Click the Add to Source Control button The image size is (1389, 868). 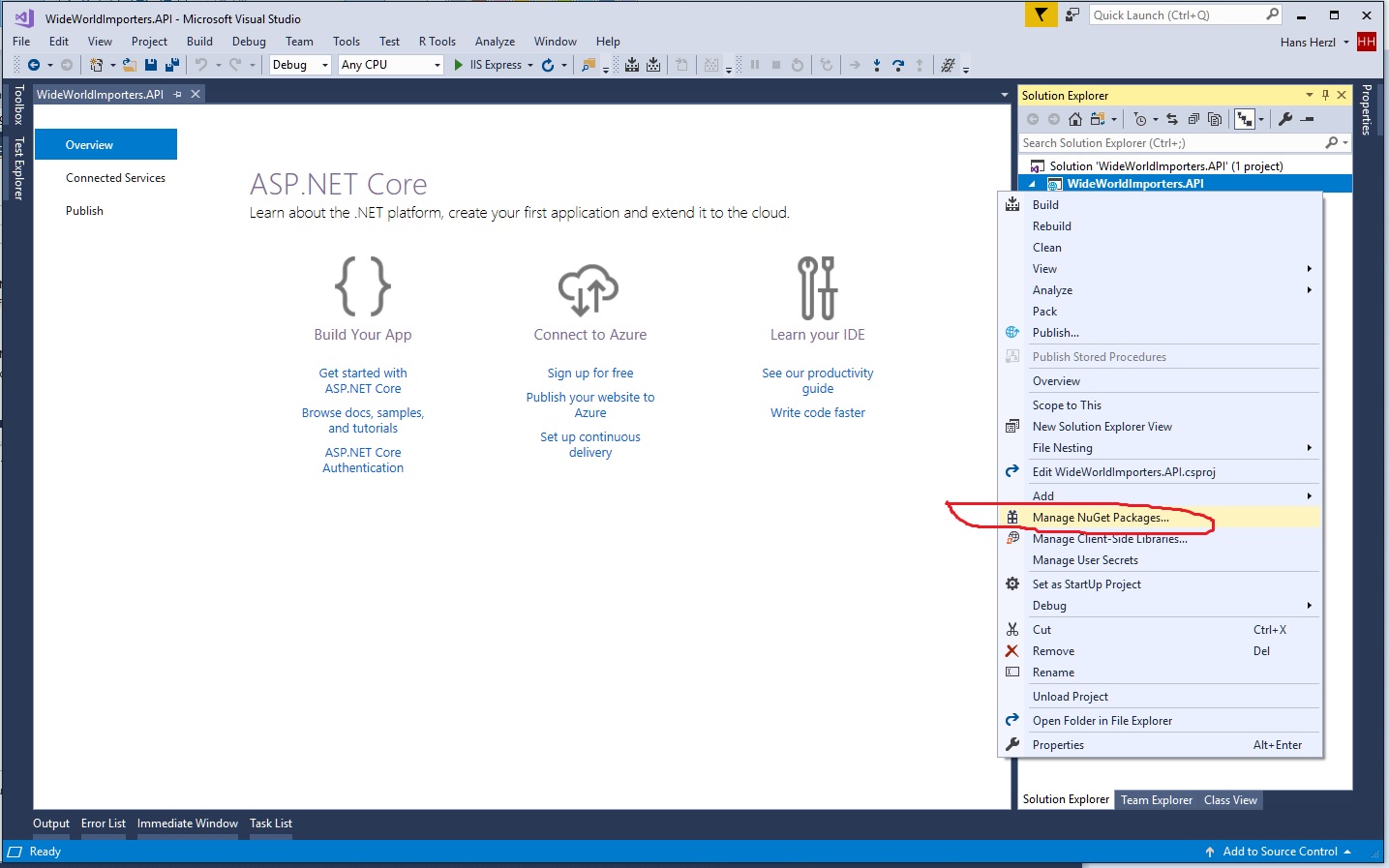pos(1280,852)
